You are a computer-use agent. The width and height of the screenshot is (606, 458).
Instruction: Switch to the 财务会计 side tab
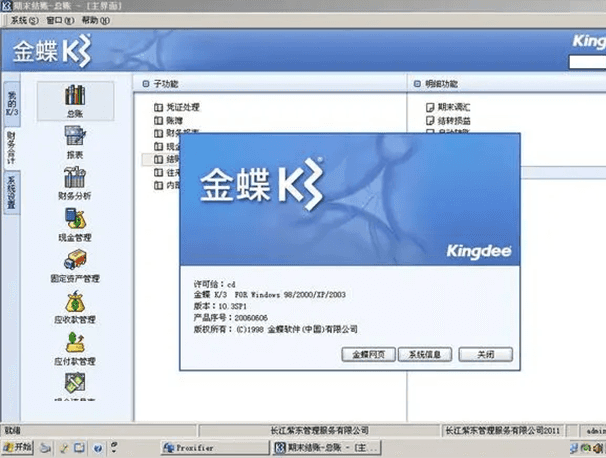click(10, 146)
